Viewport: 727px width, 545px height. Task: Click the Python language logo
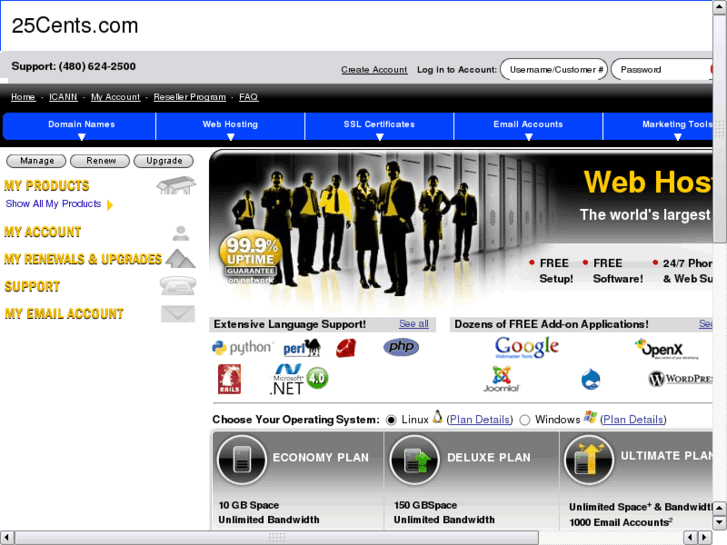(242, 347)
